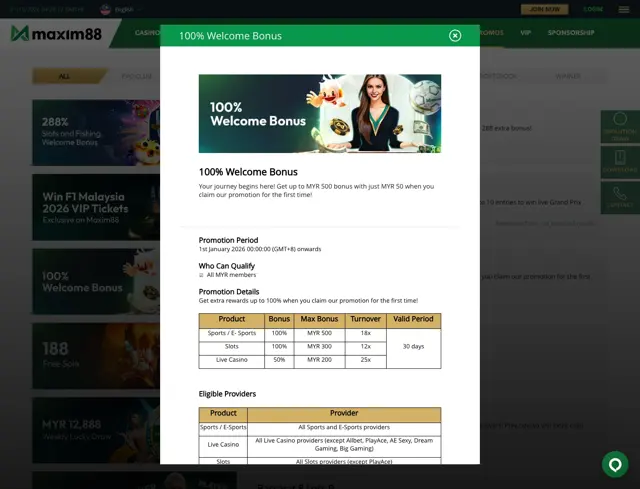640x489 pixels.
Task: Click the 'Who Can Qualify' heading
Action: tap(227, 266)
